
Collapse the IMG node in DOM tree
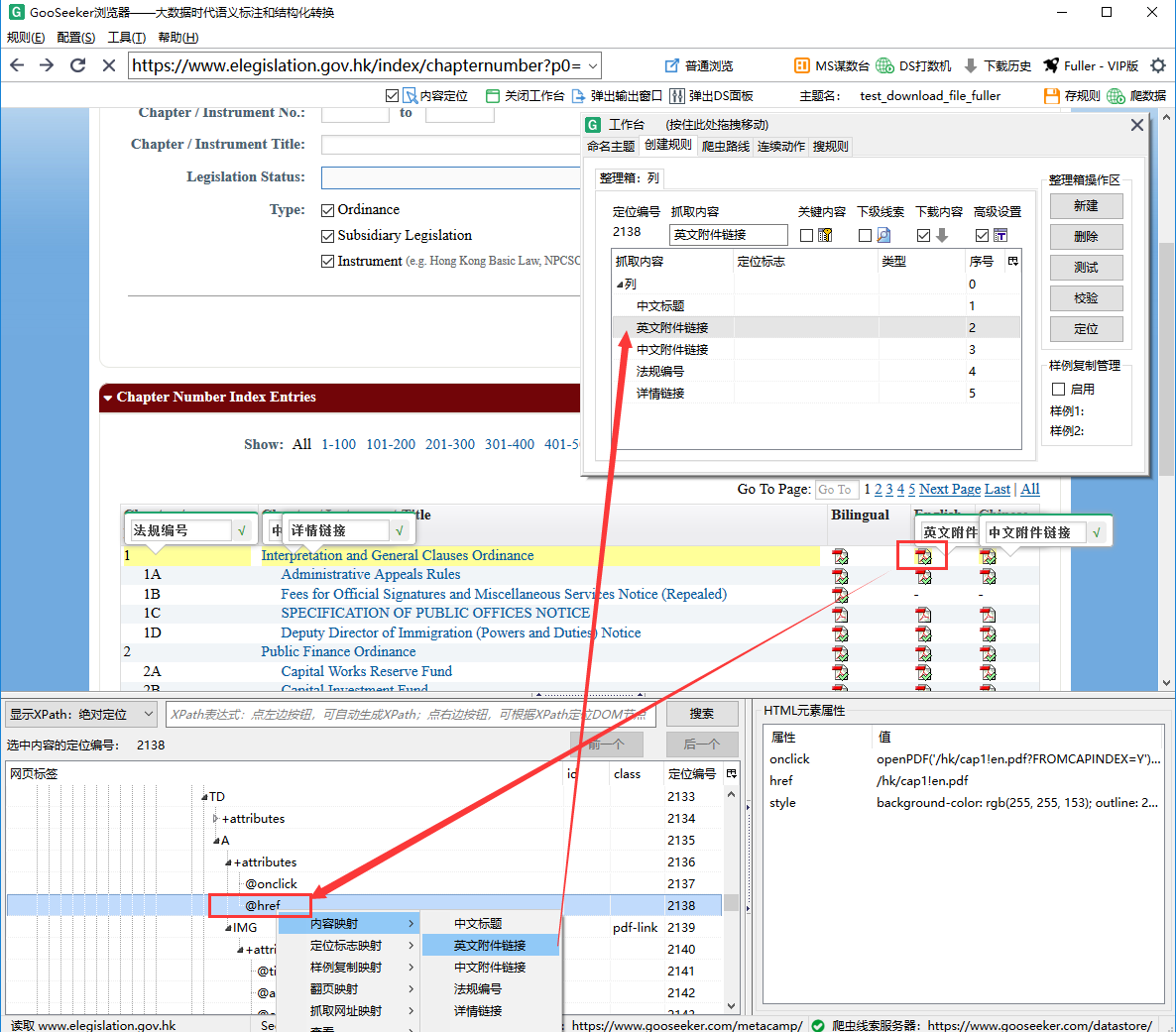228,928
